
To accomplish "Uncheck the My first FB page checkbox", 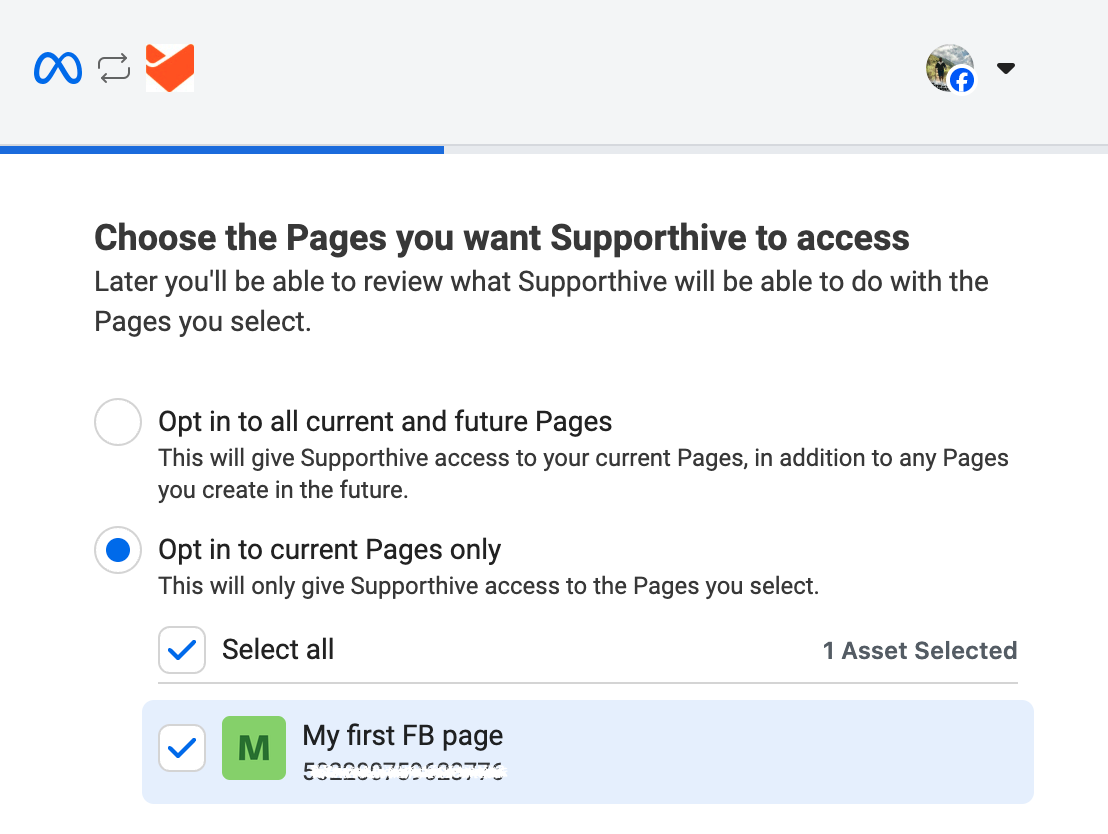I will coord(182,748).
